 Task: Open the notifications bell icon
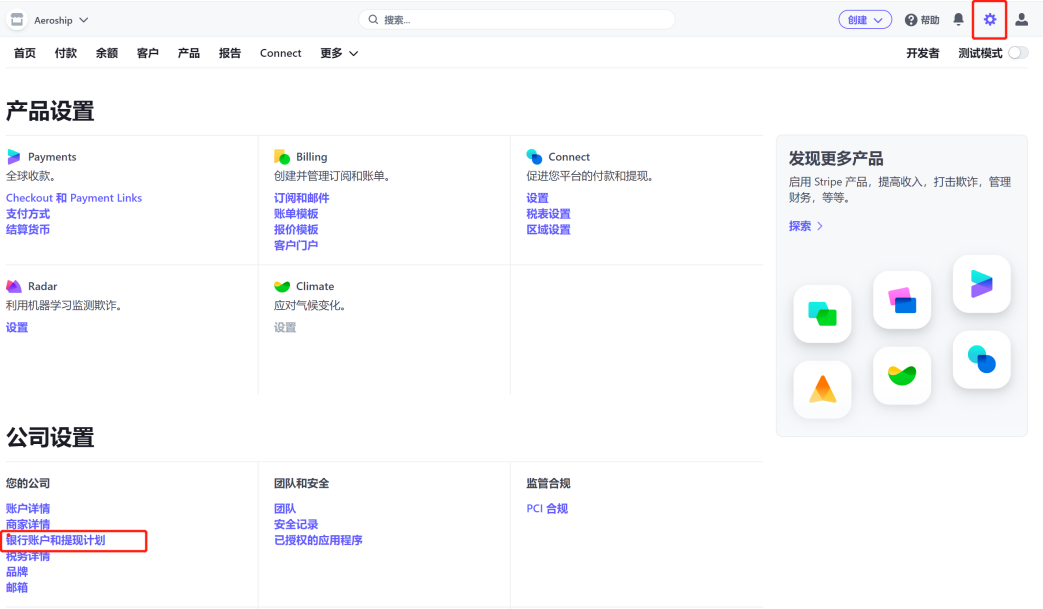click(957, 19)
